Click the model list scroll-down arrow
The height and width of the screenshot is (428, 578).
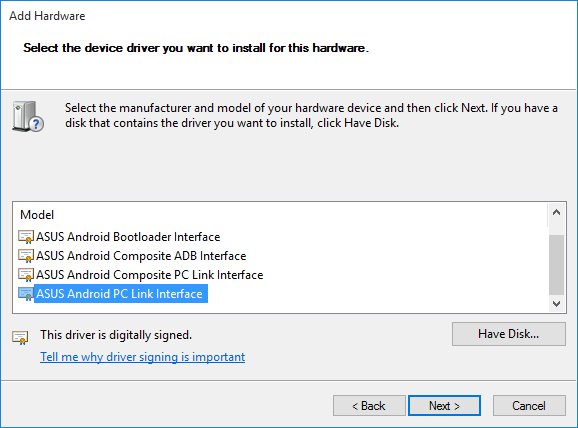point(557,304)
